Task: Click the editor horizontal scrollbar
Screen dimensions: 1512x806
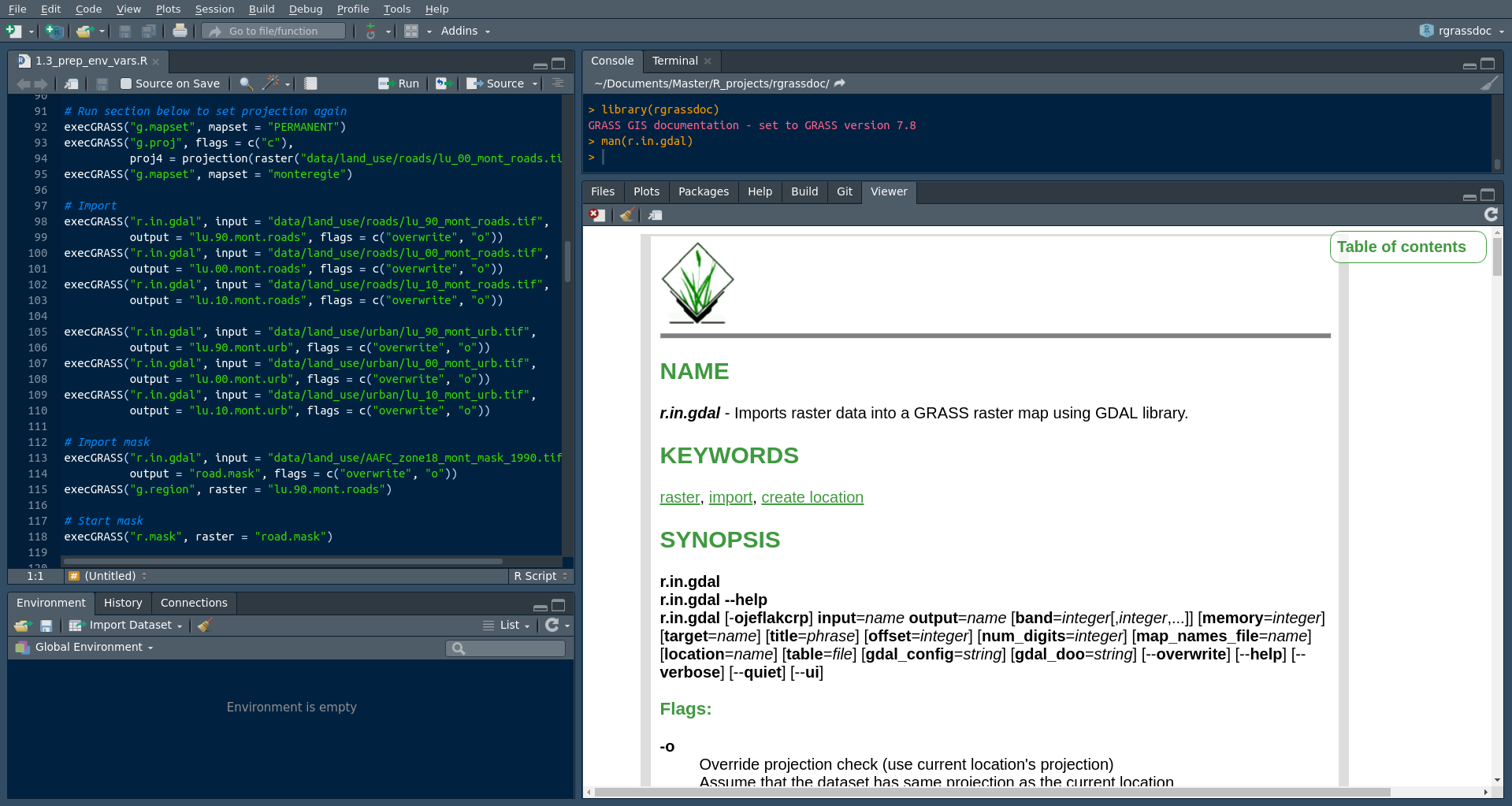Action: tap(282, 561)
